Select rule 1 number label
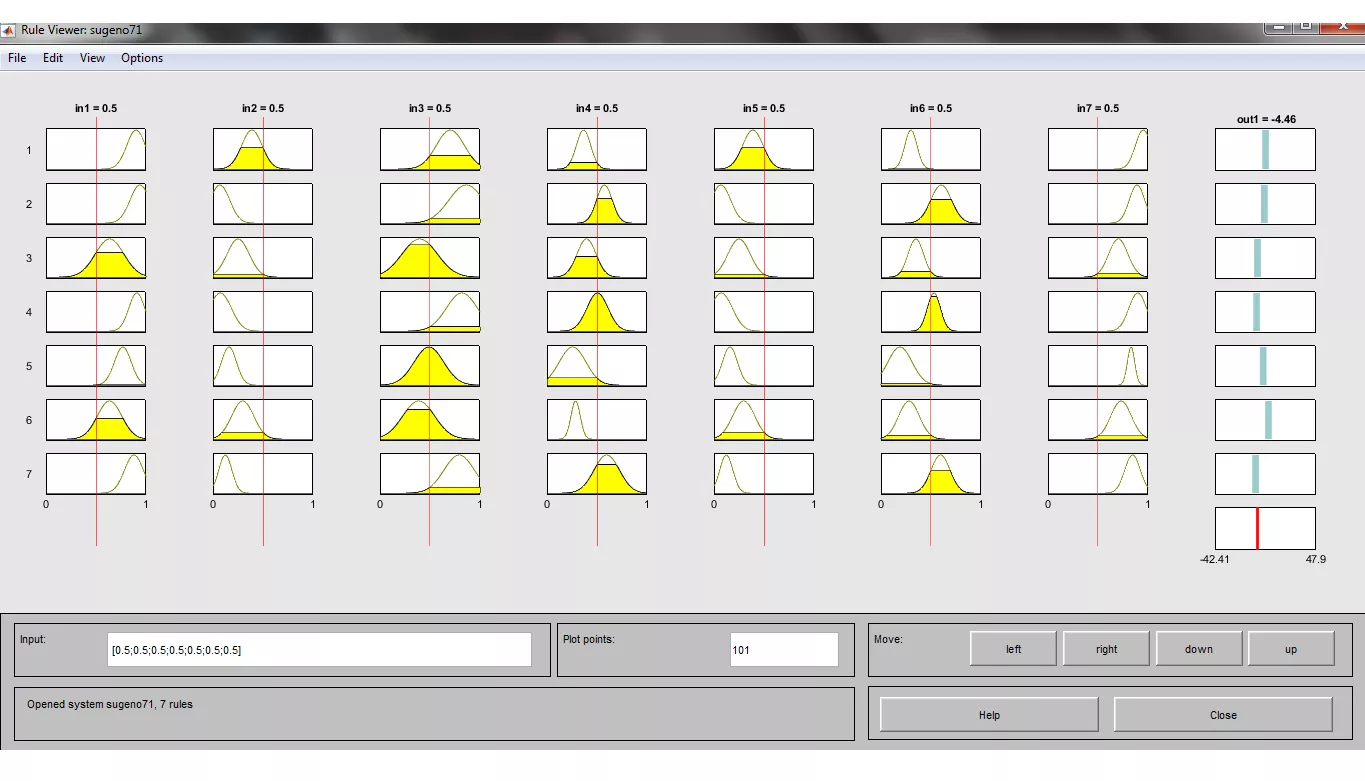Image resolution: width=1365 pixels, height=781 pixels. pyautogui.click(x=29, y=151)
